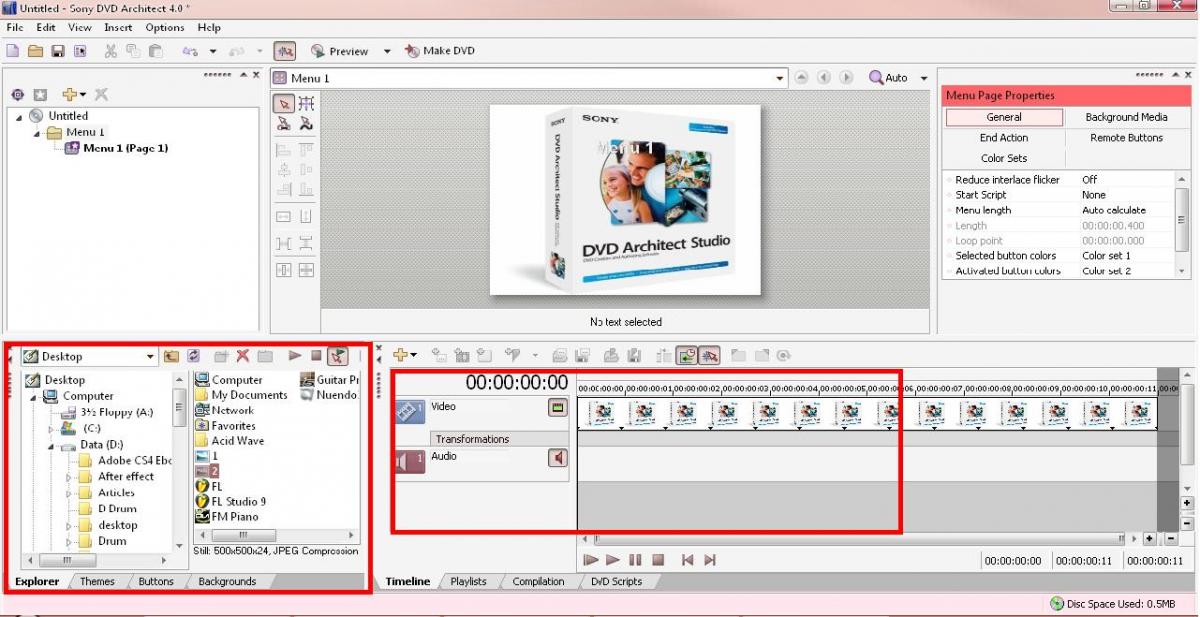Open the File menu
The image size is (1200, 617).
15,28
